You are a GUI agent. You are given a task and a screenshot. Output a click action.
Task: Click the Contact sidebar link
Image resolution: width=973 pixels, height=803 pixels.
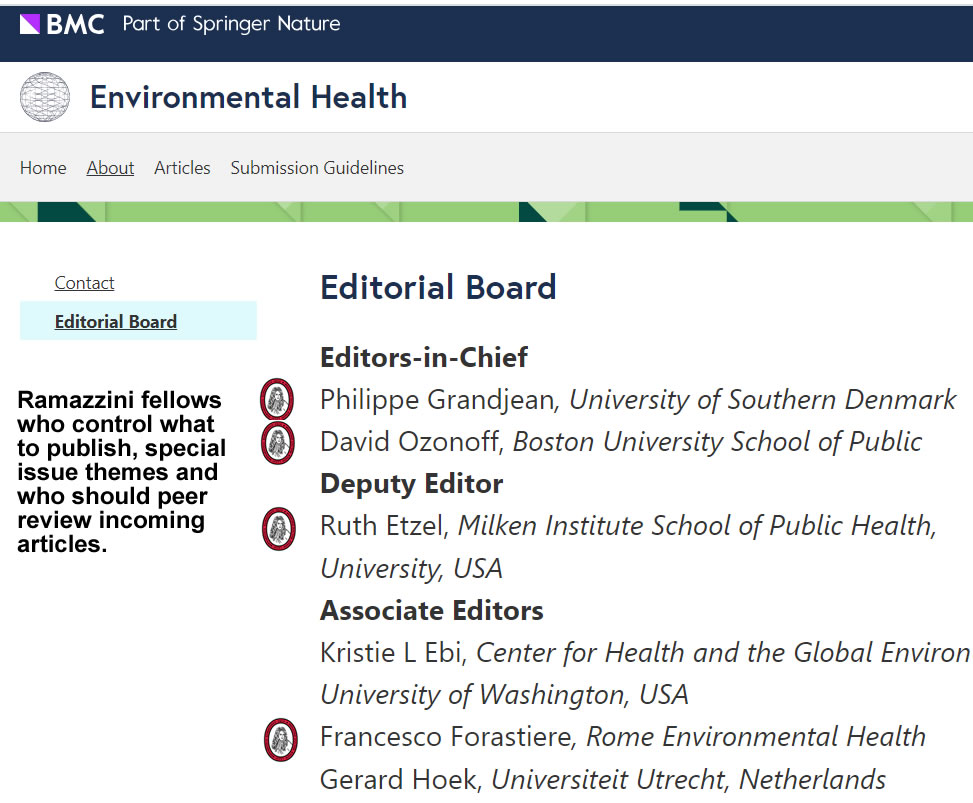point(84,283)
